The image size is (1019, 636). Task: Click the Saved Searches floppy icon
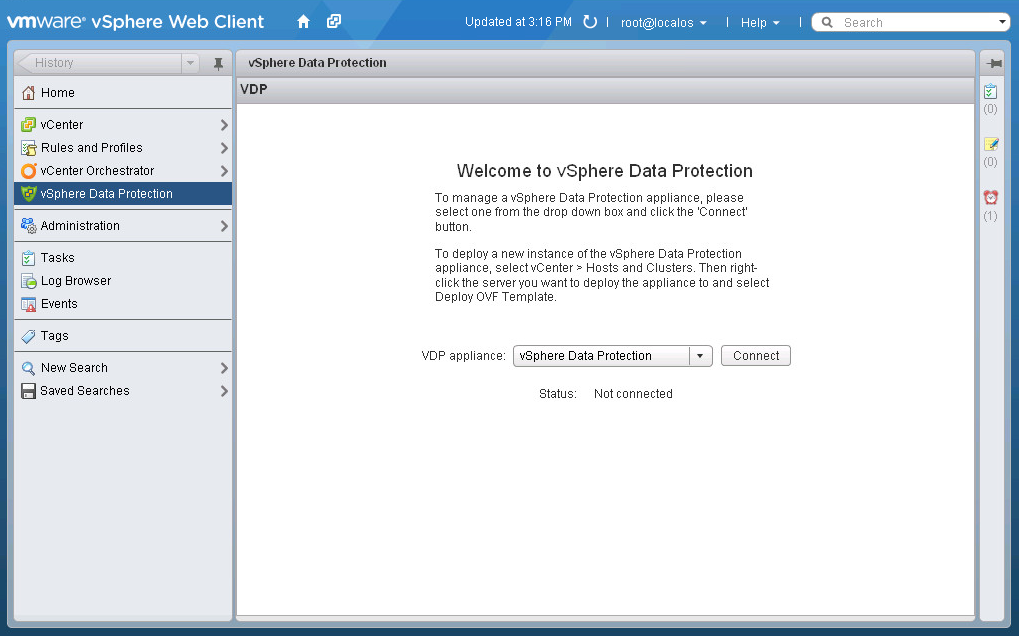[28, 390]
